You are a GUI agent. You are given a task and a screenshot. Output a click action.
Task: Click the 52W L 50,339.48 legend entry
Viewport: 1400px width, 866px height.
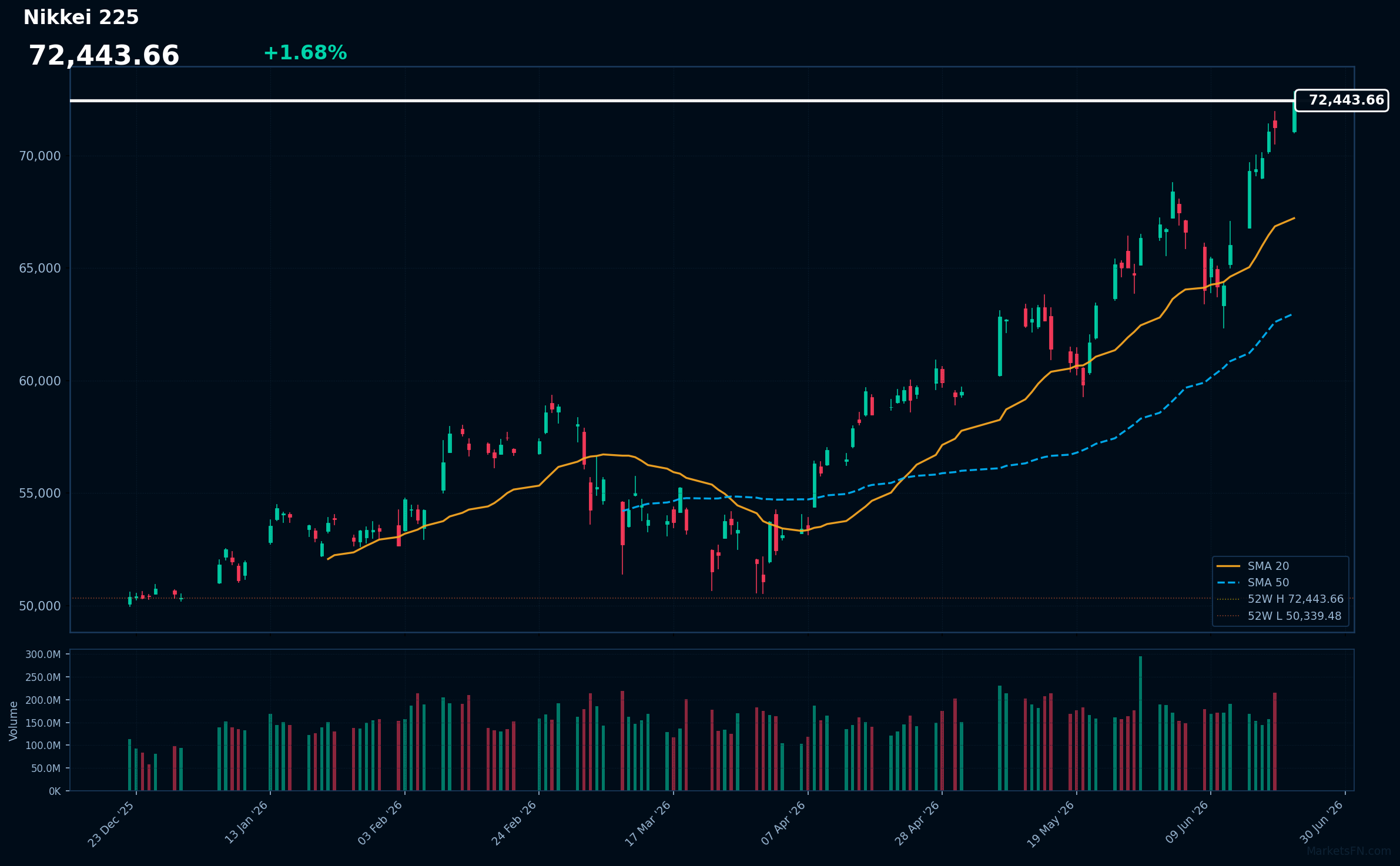click(1278, 616)
